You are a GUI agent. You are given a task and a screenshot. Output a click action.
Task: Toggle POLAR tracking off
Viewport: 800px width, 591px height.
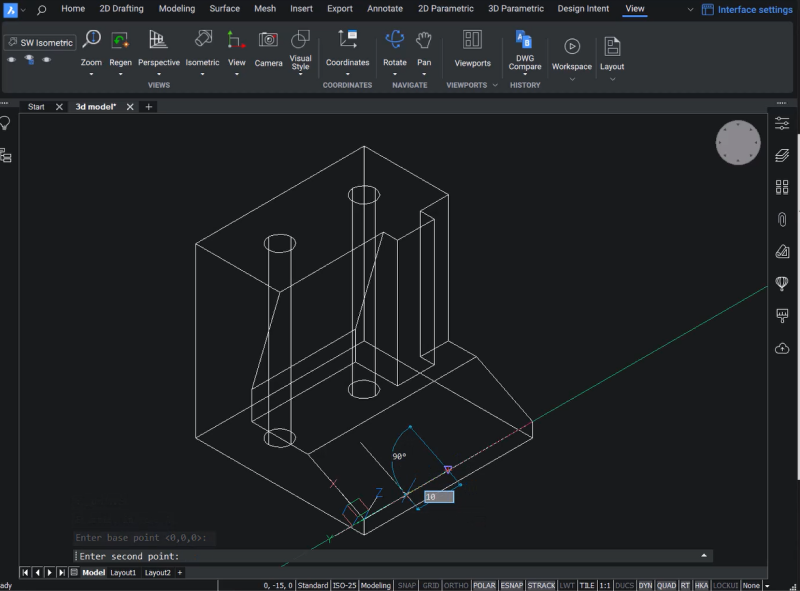pyautogui.click(x=485, y=585)
